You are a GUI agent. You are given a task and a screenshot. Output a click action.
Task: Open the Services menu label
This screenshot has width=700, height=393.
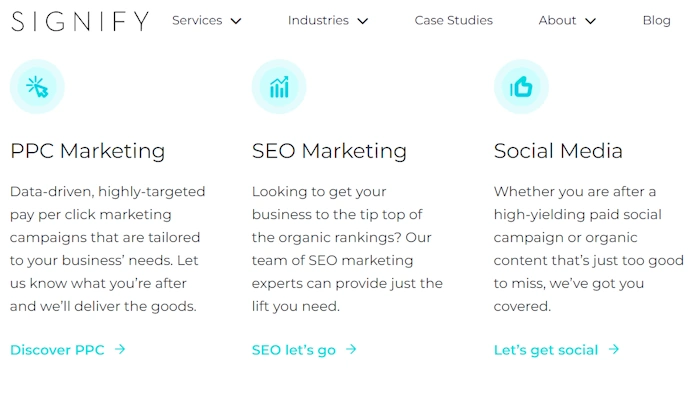[197, 21]
